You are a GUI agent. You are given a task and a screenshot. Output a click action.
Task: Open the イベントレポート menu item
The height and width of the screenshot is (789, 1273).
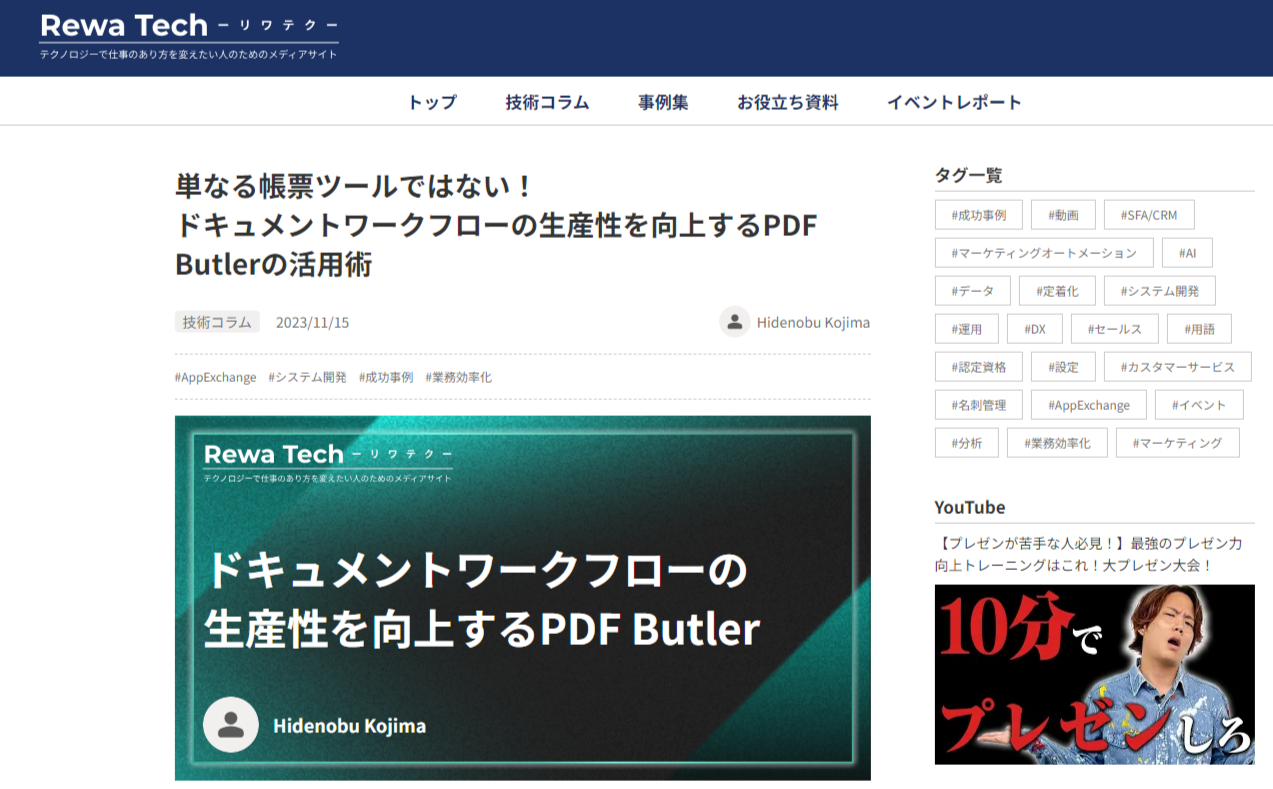pyautogui.click(x=955, y=102)
